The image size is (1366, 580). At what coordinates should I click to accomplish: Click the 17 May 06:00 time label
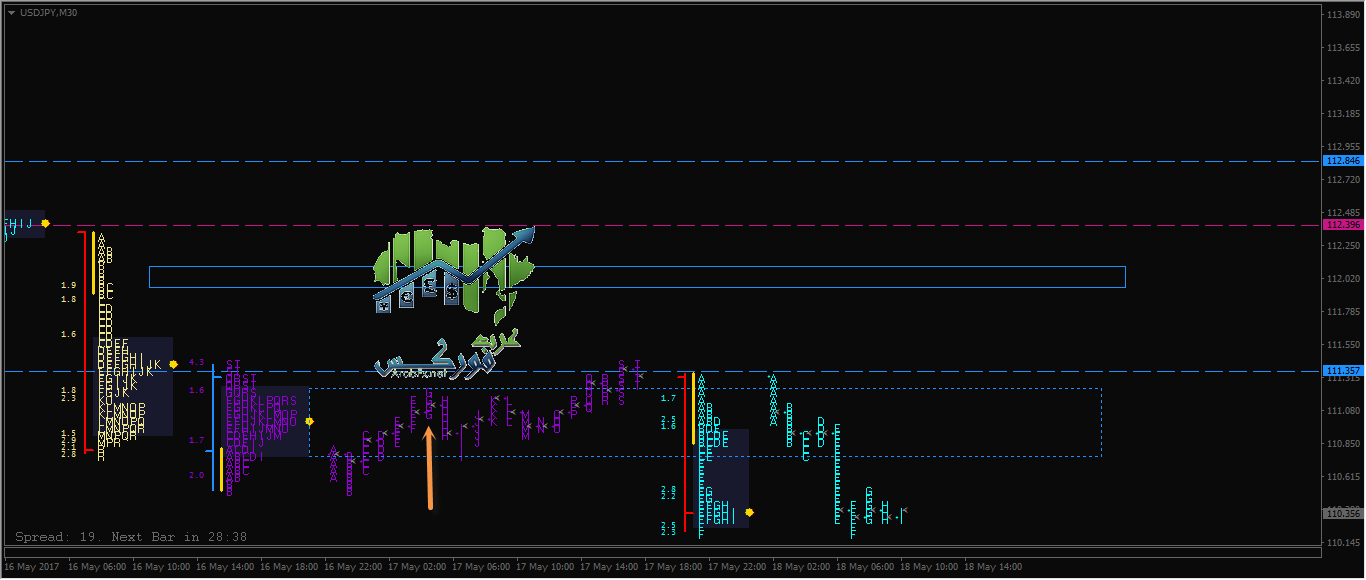click(481, 566)
